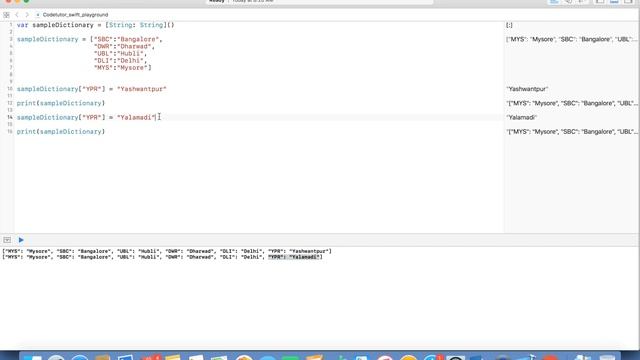The height and width of the screenshot is (360, 640).
Task: Click the "Yalamadi" assignment code line
Action: click(86, 118)
